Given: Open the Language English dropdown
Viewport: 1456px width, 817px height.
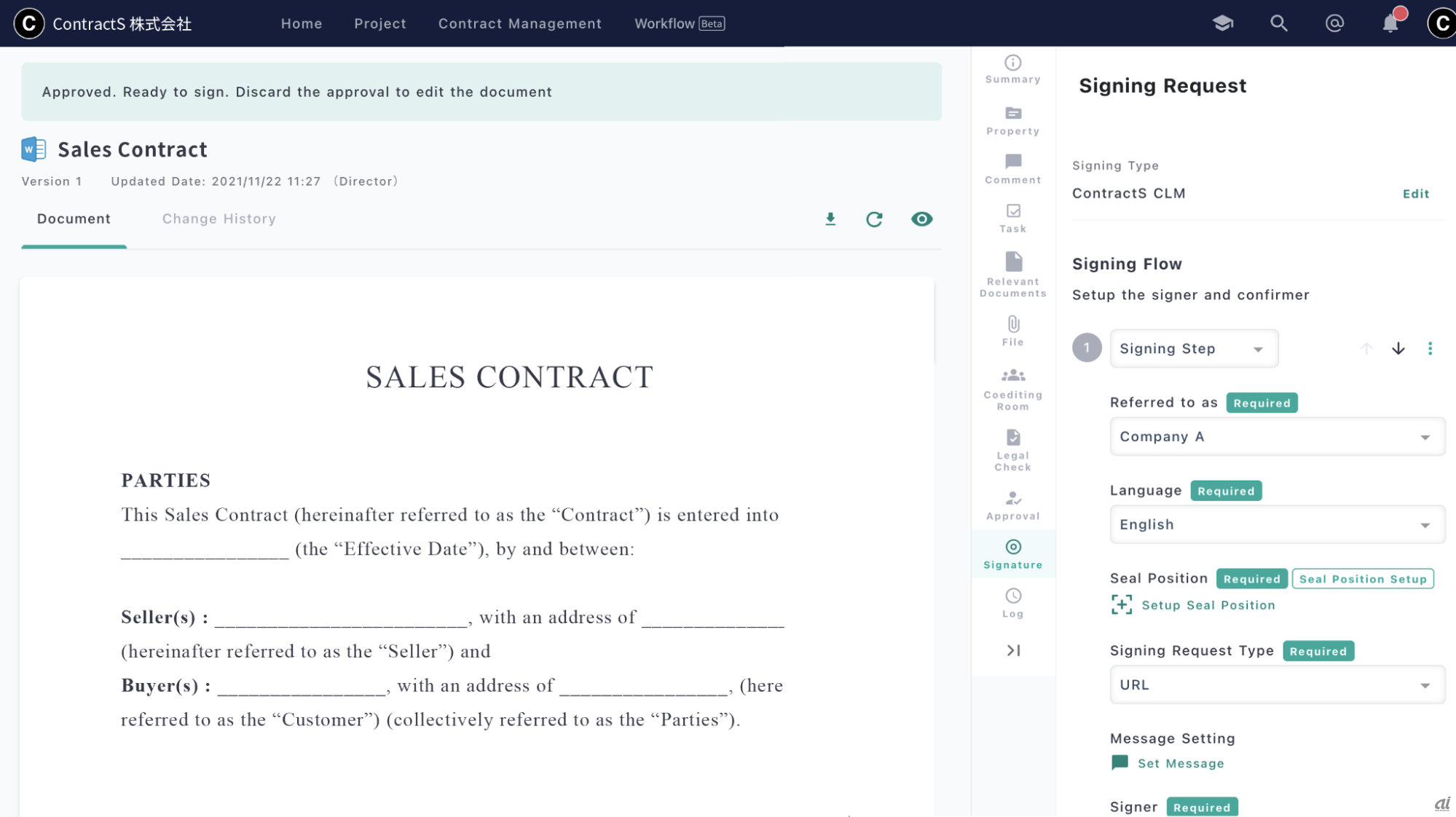Looking at the screenshot, I should point(1277,525).
